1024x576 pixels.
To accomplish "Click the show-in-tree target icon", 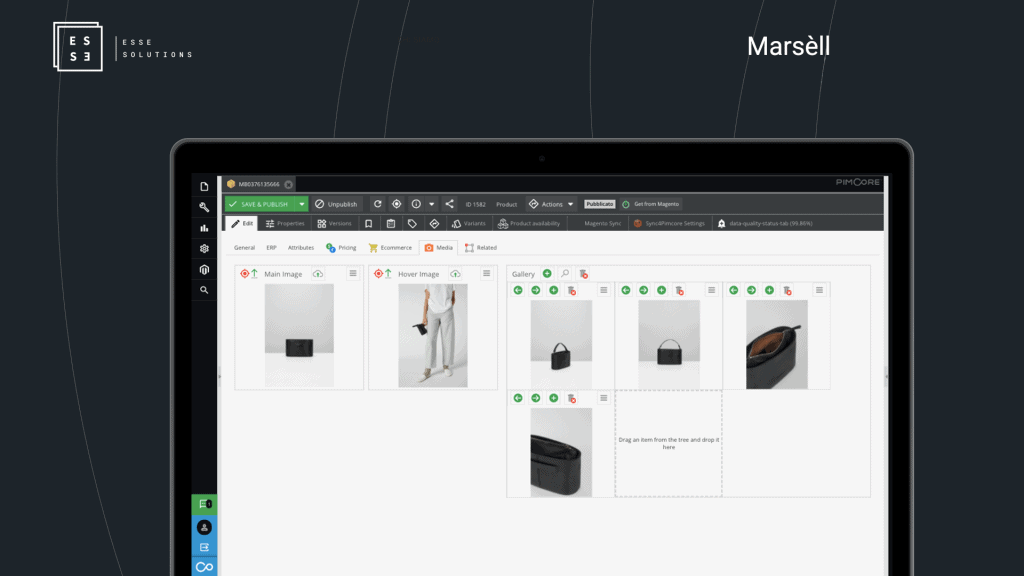I will (396, 204).
